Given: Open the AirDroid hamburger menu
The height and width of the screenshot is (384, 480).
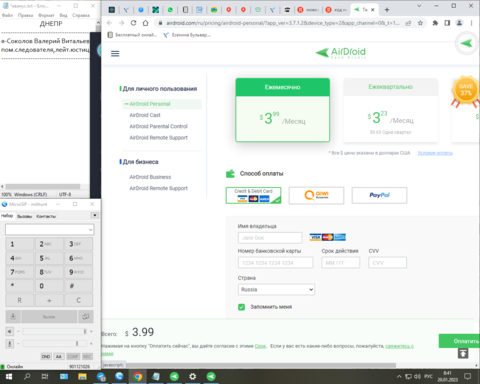Looking at the screenshot, I should [115, 54].
